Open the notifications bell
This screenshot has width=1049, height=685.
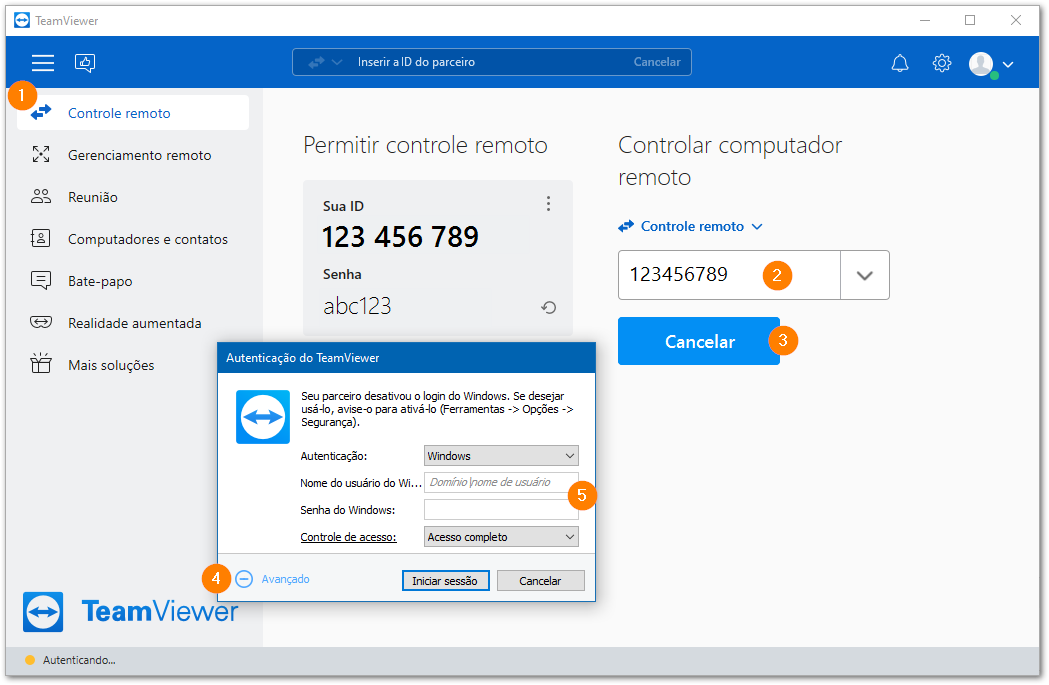coord(900,63)
